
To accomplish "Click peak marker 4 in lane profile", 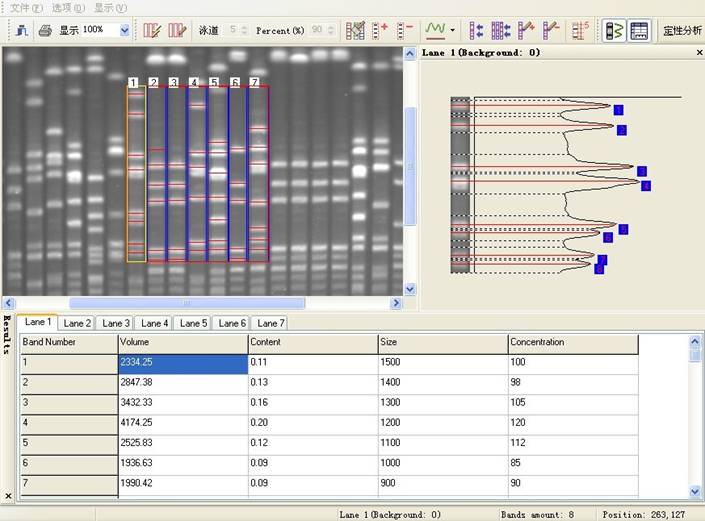I will pyautogui.click(x=646, y=186).
